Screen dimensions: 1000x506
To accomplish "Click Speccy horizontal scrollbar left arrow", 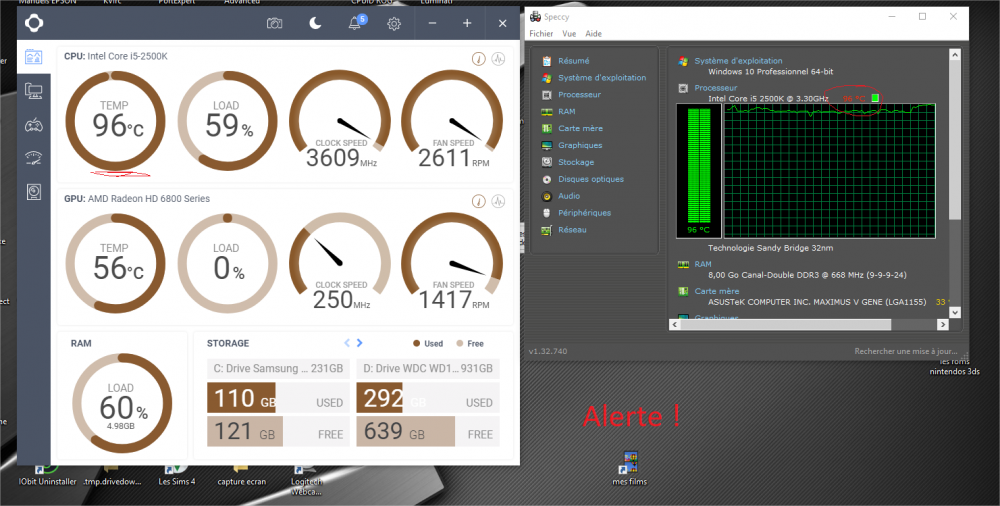I will [x=675, y=325].
